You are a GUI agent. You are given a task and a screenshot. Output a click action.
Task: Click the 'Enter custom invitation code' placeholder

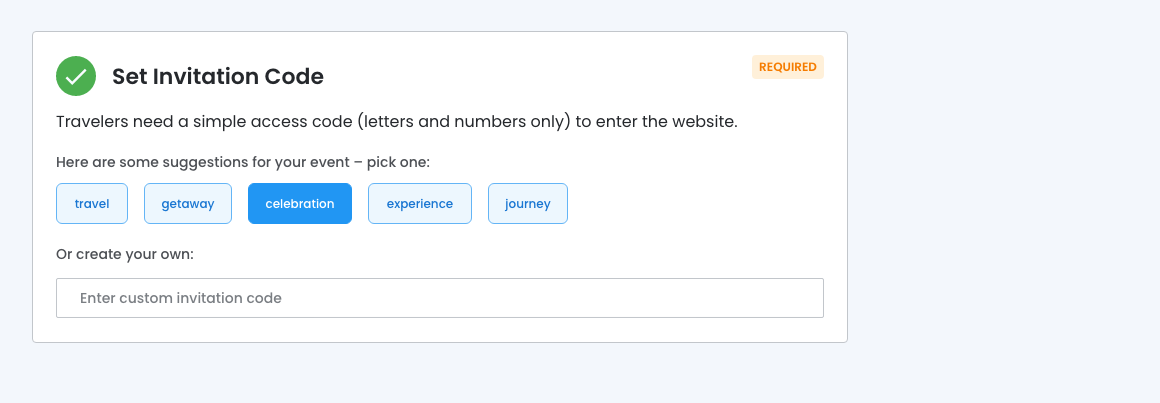[x=181, y=298]
